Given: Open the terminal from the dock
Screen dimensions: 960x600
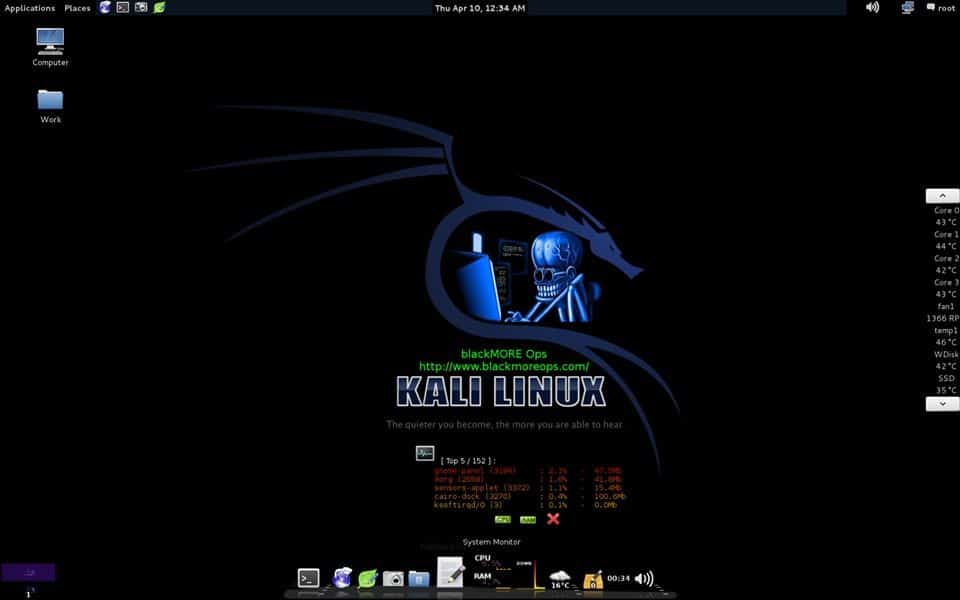Looking at the screenshot, I should coord(309,577).
